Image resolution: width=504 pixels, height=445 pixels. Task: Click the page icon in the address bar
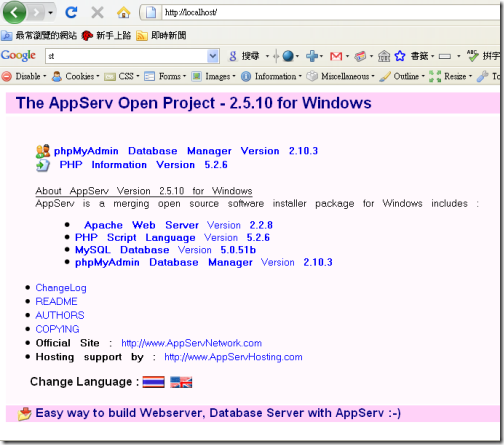151,13
